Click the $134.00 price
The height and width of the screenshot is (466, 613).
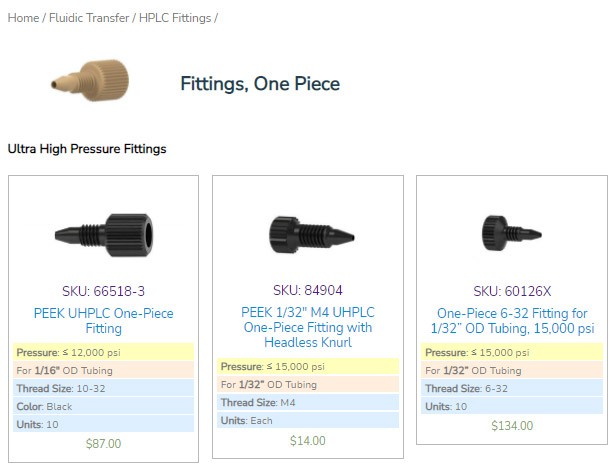point(512,426)
